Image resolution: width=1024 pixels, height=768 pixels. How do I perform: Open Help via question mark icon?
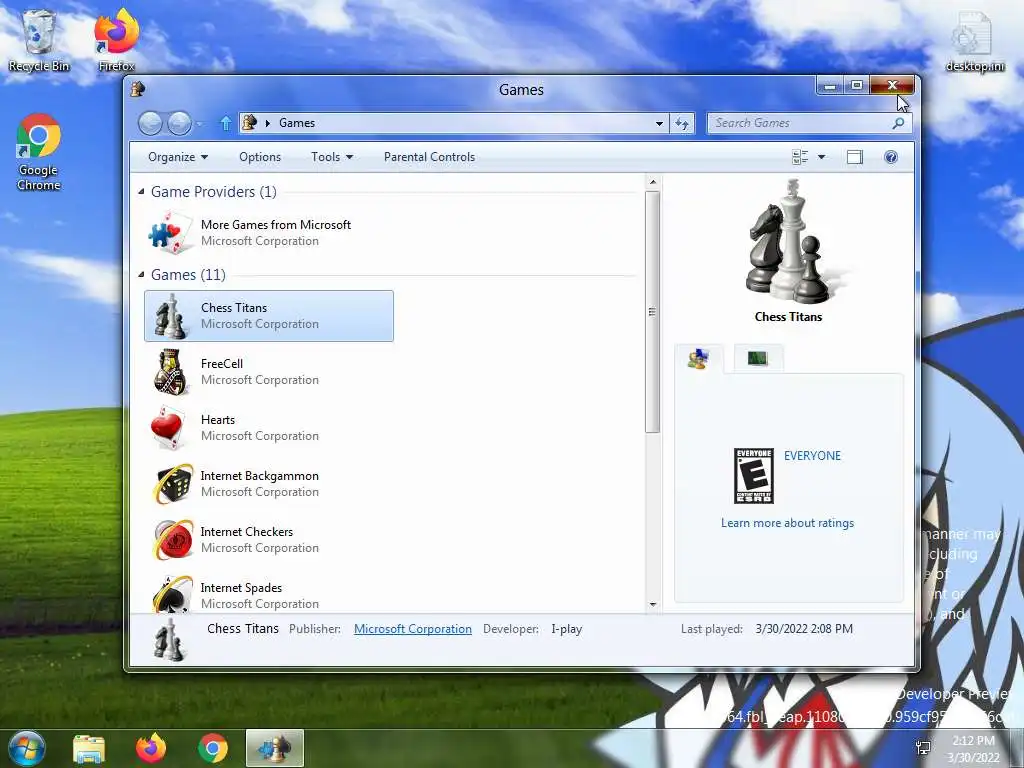(891, 157)
